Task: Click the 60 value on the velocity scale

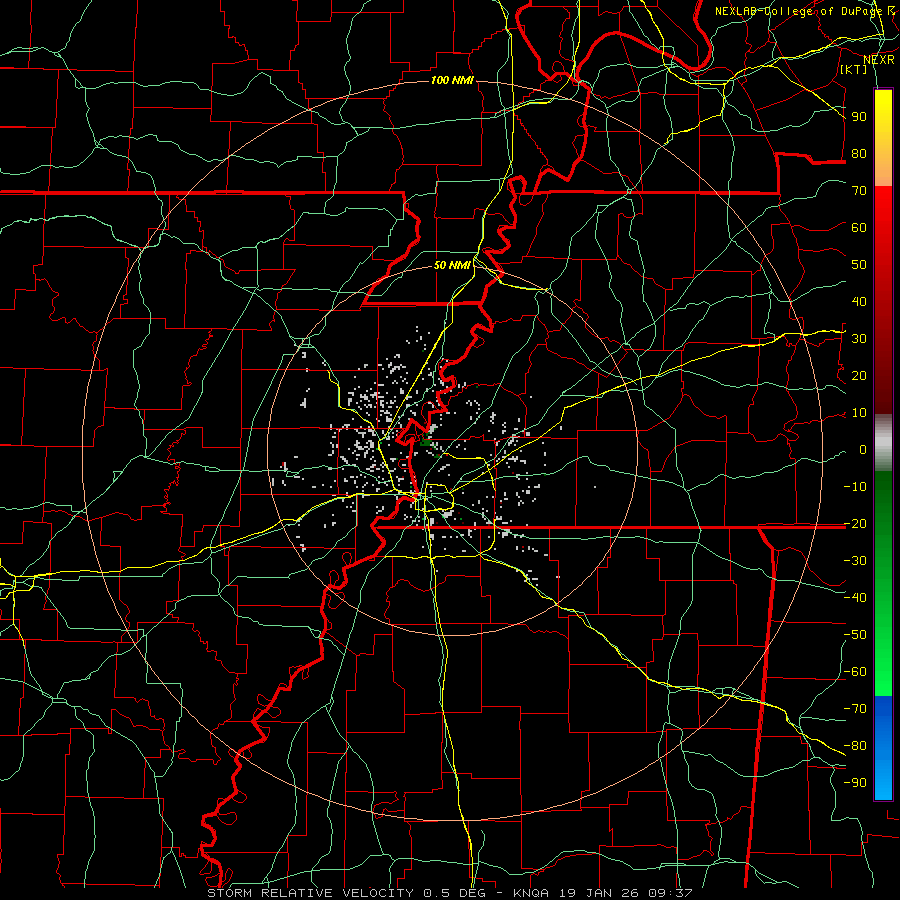Action: [859, 228]
